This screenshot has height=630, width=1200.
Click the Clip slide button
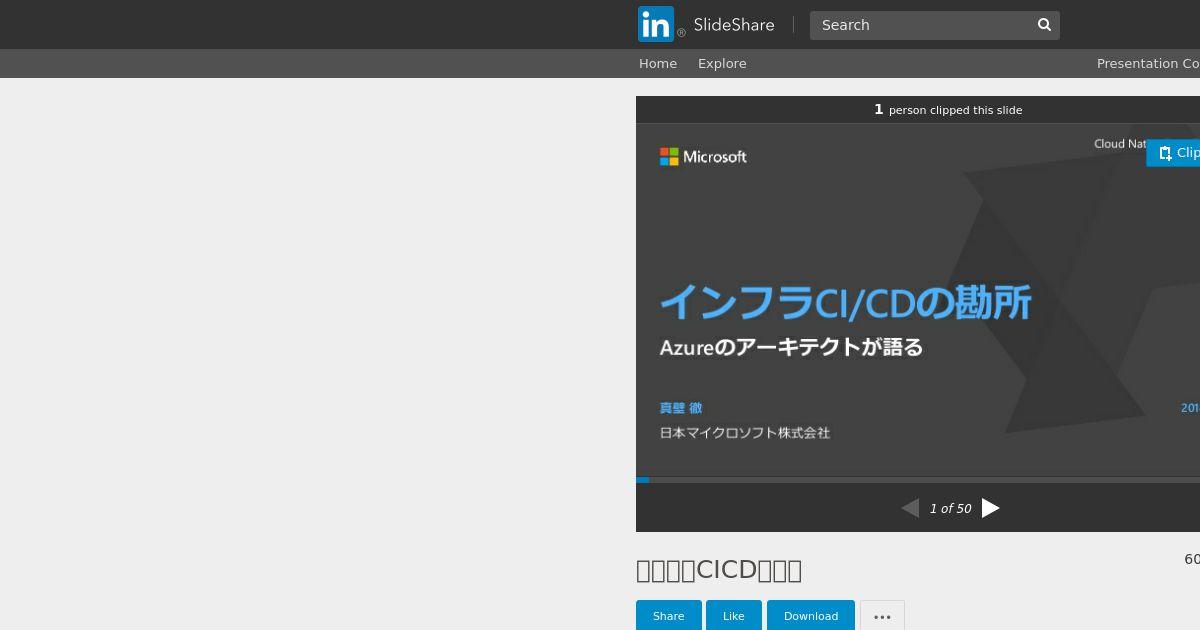click(1174, 153)
